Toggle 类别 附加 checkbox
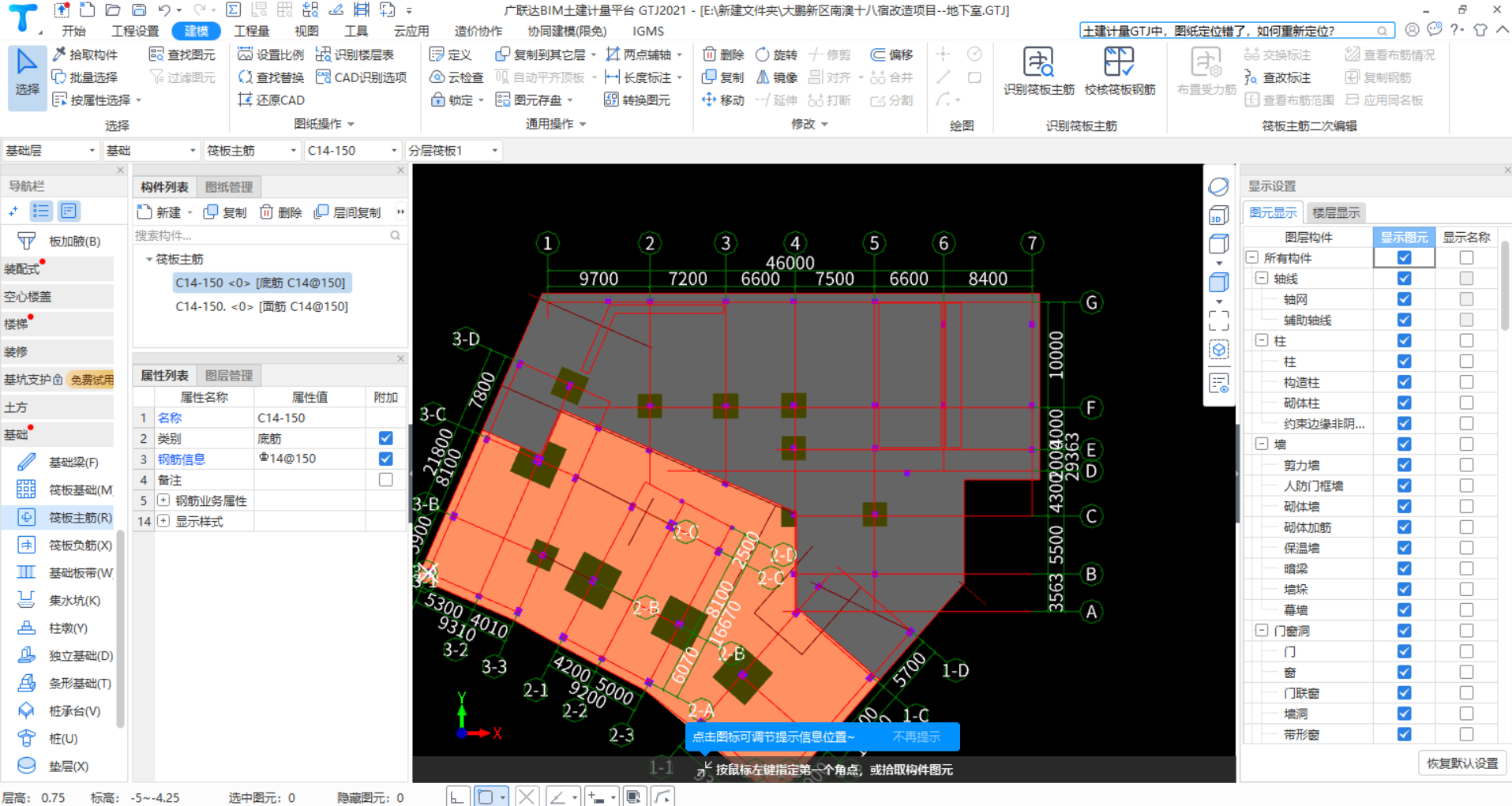The height and width of the screenshot is (806, 1512). tap(385, 438)
